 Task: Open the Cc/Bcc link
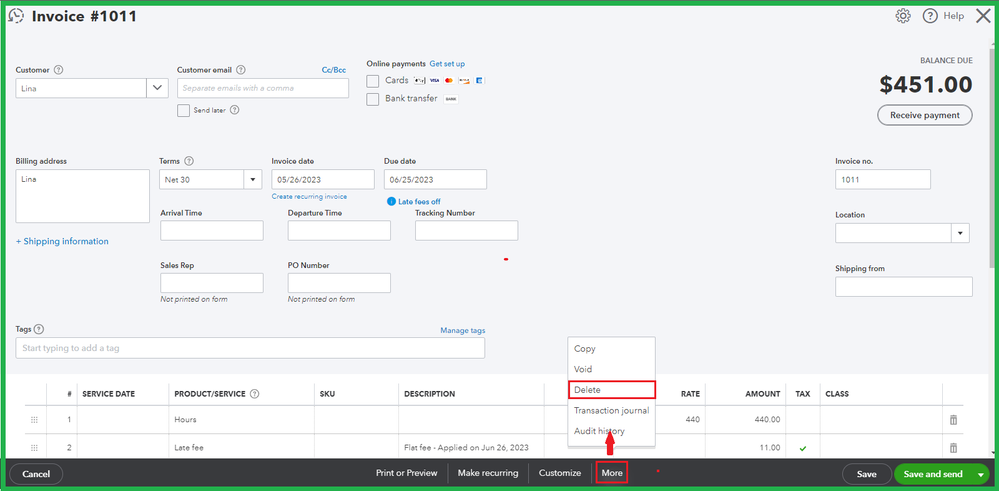pyautogui.click(x=334, y=70)
